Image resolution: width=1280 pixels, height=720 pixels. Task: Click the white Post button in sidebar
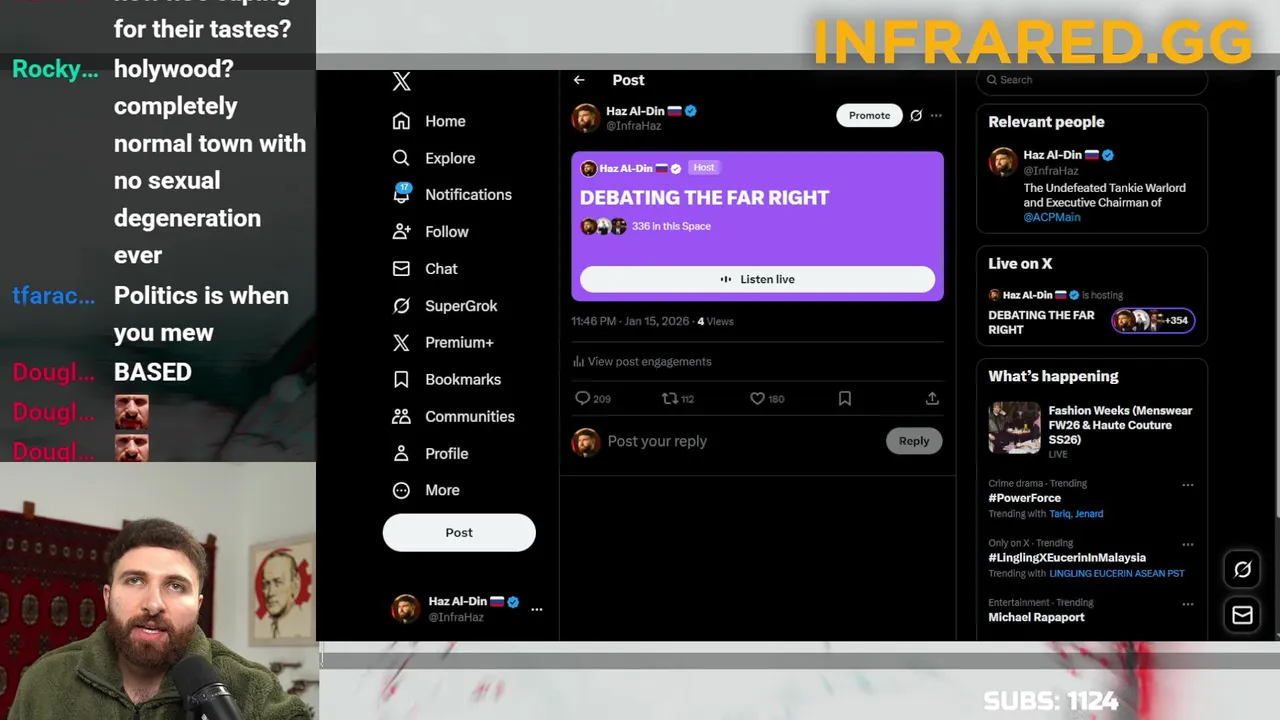click(459, 532)
